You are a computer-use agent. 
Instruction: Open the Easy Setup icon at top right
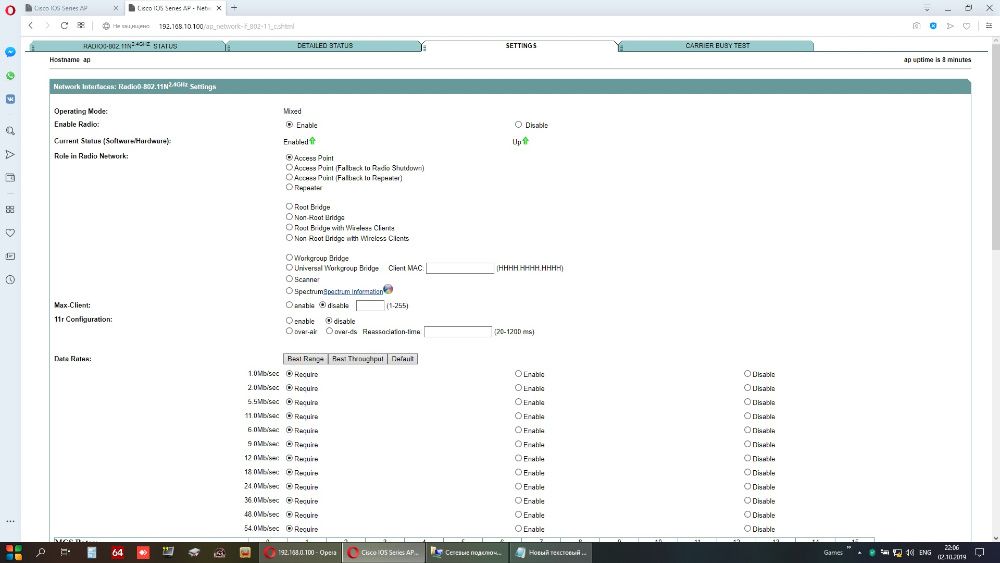[x=989, y=26]
